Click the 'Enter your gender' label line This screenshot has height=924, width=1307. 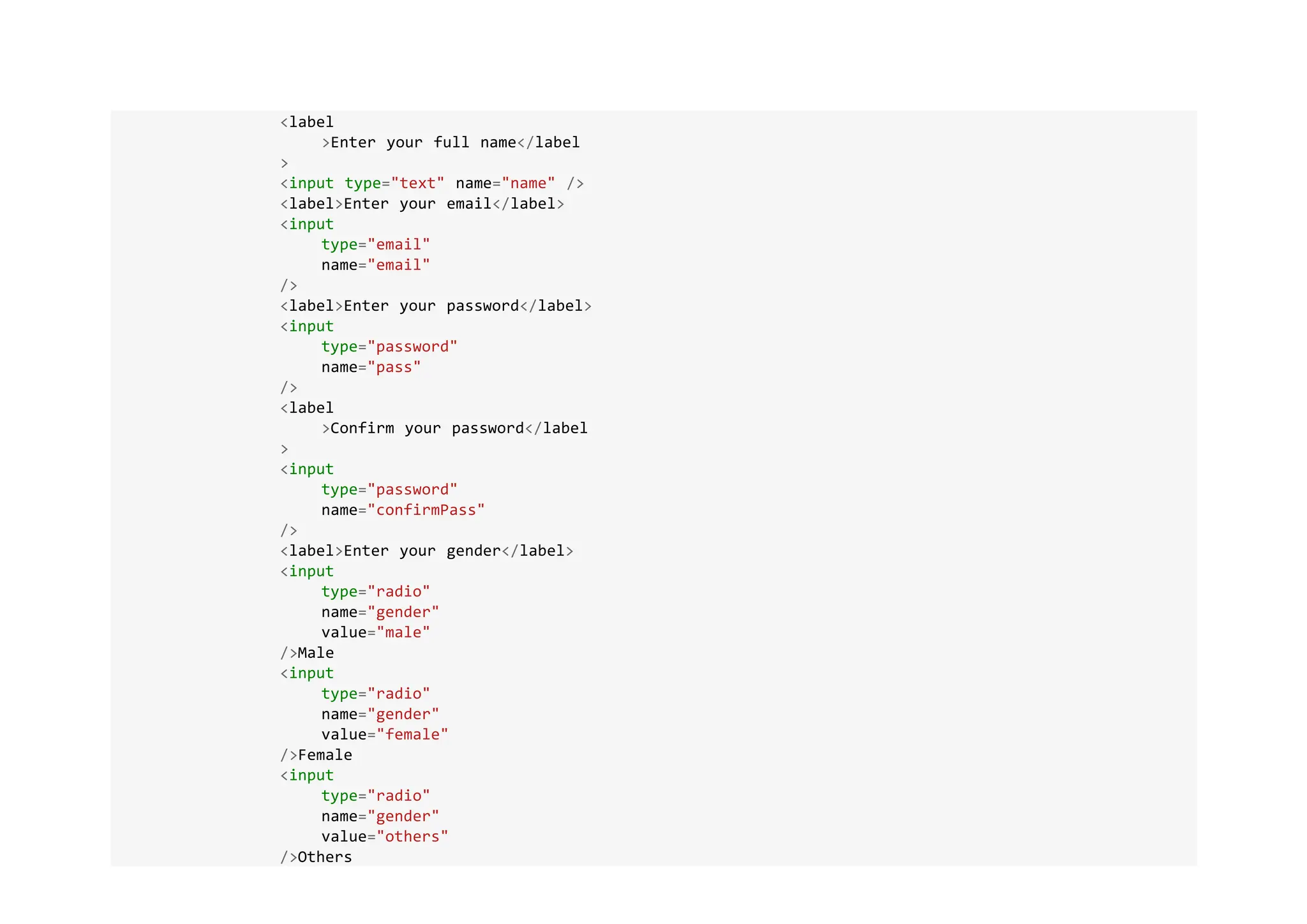pyautogui.click(x=426, y=551)
